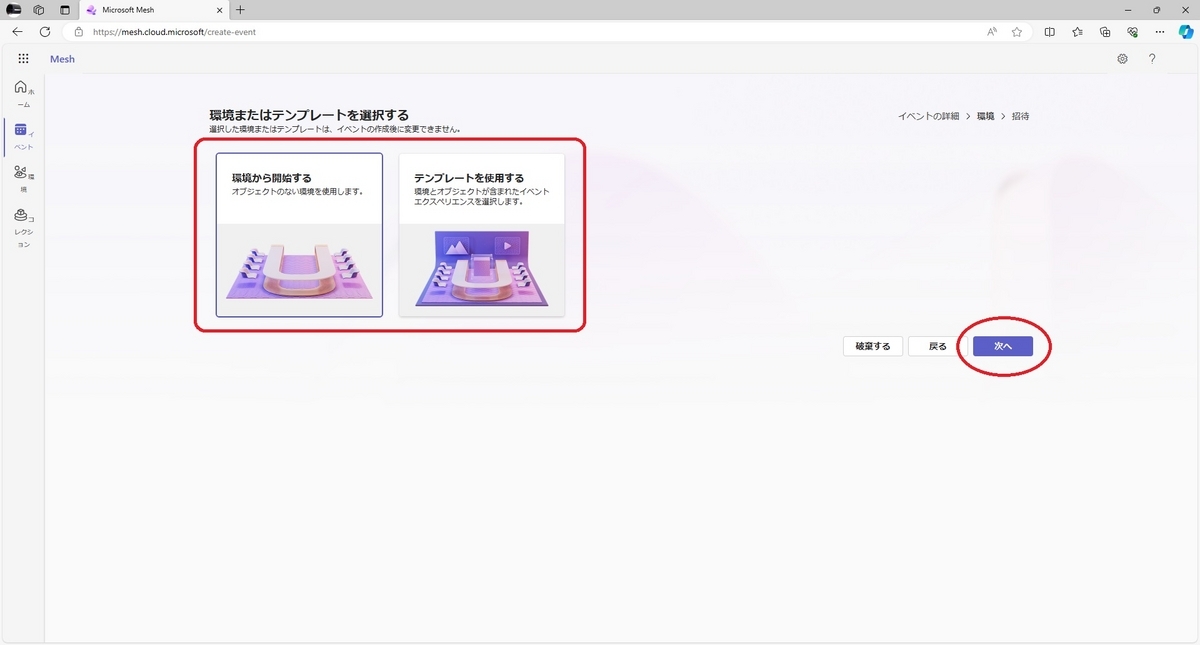The height and width of the screenshot is (645, 1200).
Task: Click the browser profile avatar
Action: coord(14,10)
